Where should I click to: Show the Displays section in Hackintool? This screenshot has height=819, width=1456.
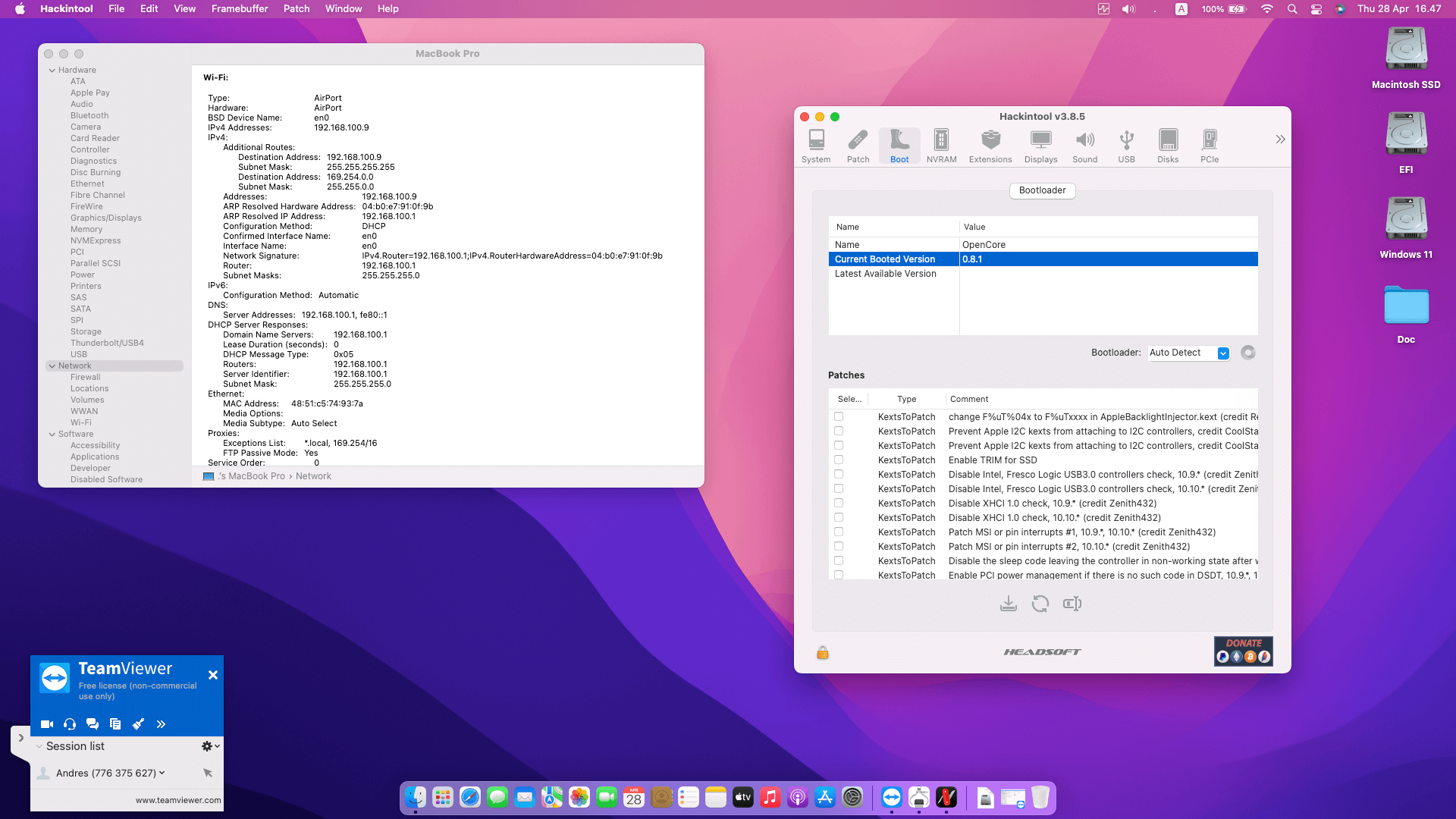pos(1040,146)
